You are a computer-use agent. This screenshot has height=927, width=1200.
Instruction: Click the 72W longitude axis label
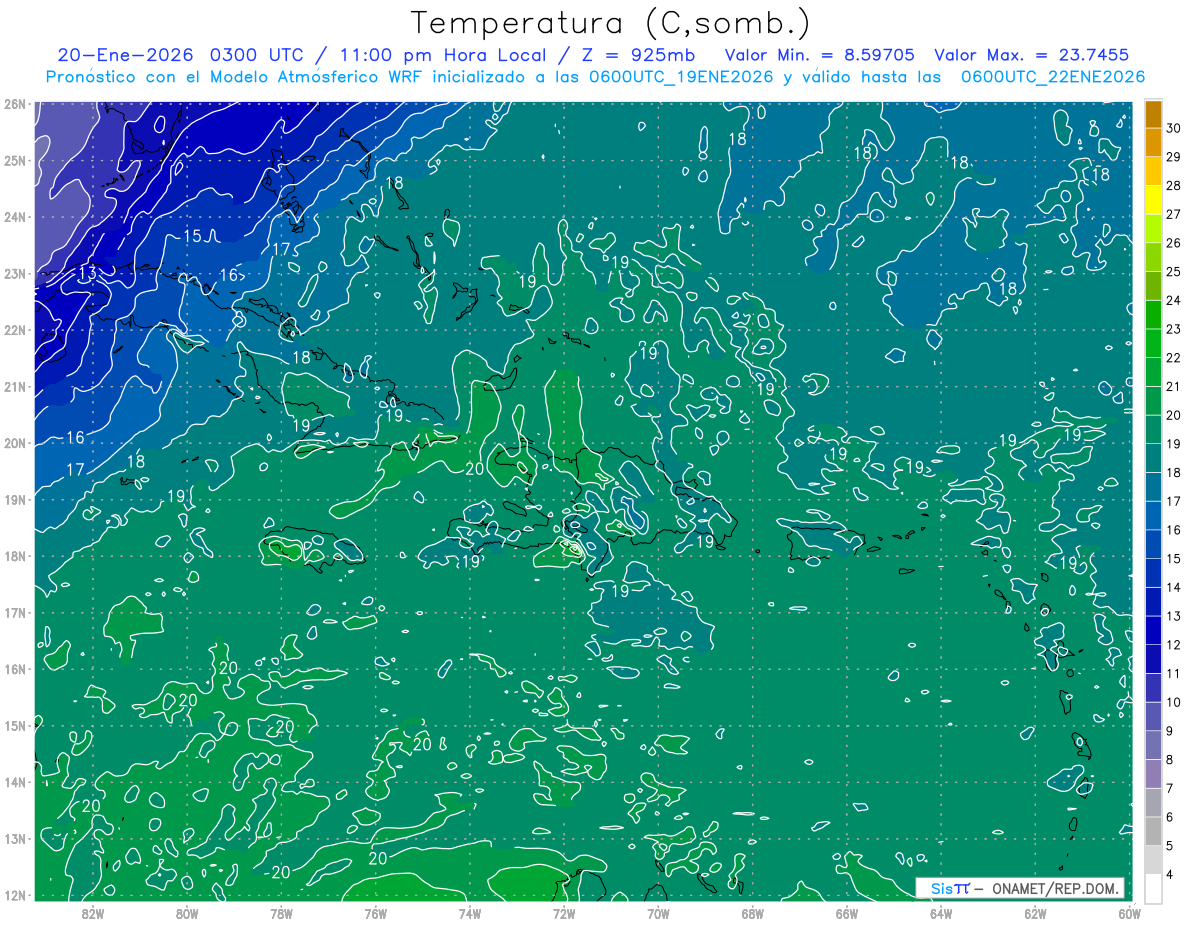click(563, 913)
